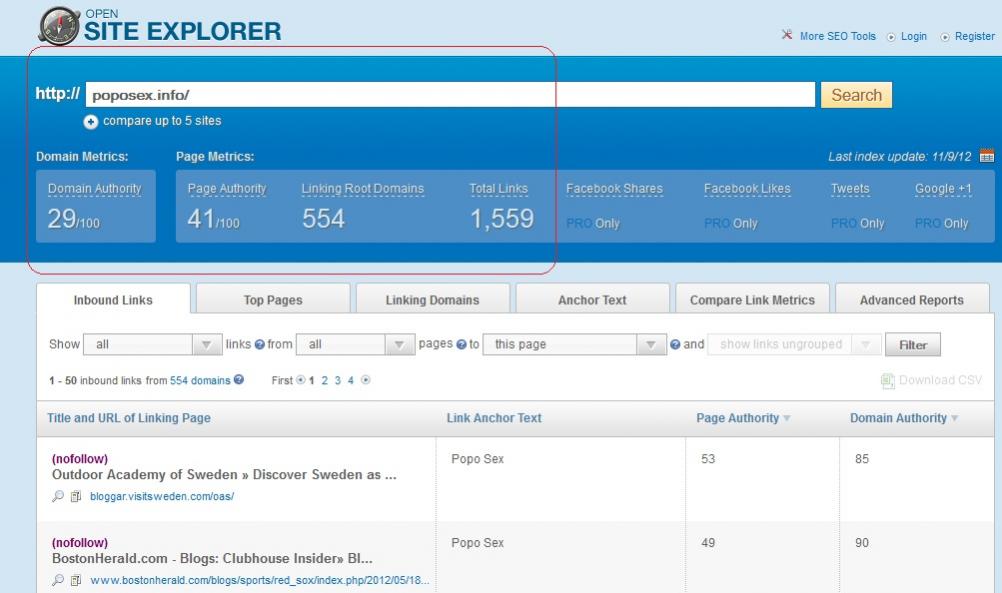Go to results page 3
Viewport: 1002px width, 593px height.
337,381
